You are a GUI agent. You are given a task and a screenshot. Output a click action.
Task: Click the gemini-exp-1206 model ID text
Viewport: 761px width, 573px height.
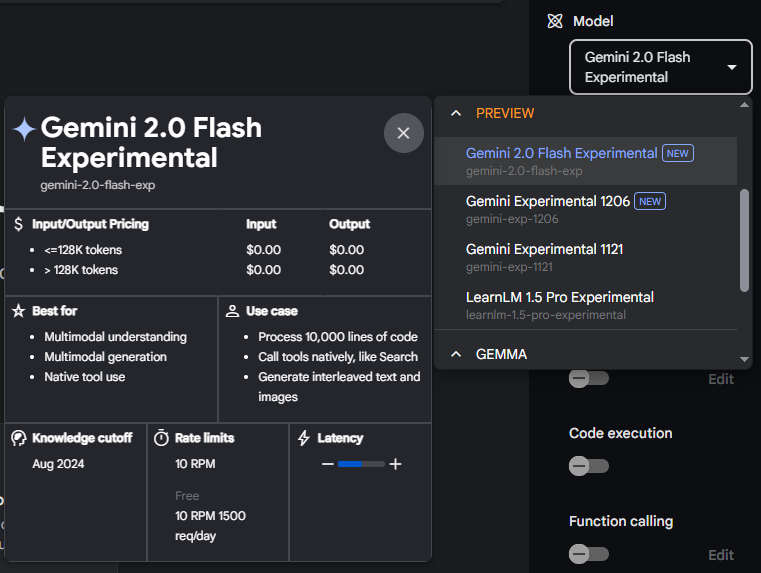point(512,219)
